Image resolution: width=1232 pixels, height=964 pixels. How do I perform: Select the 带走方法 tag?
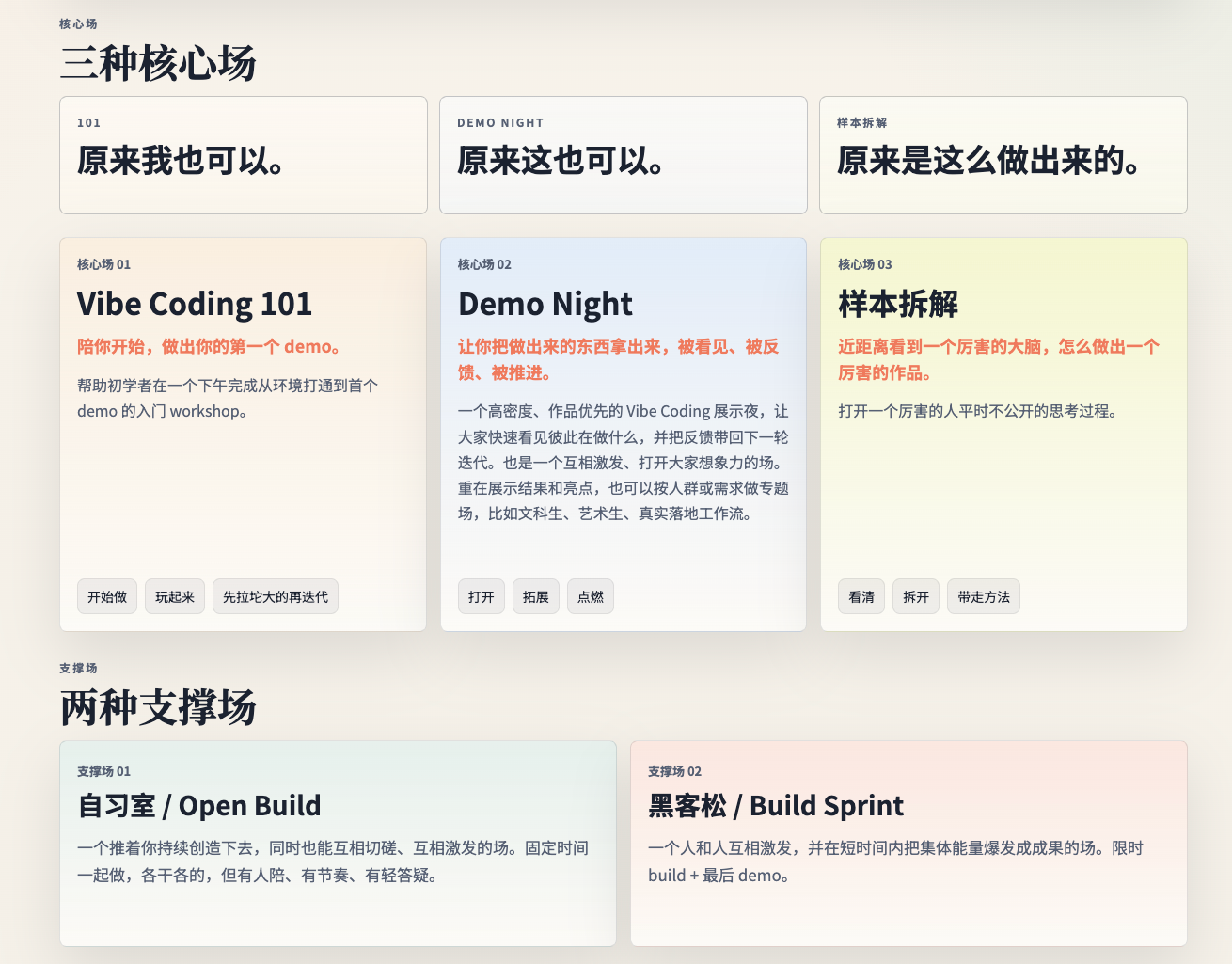(x=984, y=597)
